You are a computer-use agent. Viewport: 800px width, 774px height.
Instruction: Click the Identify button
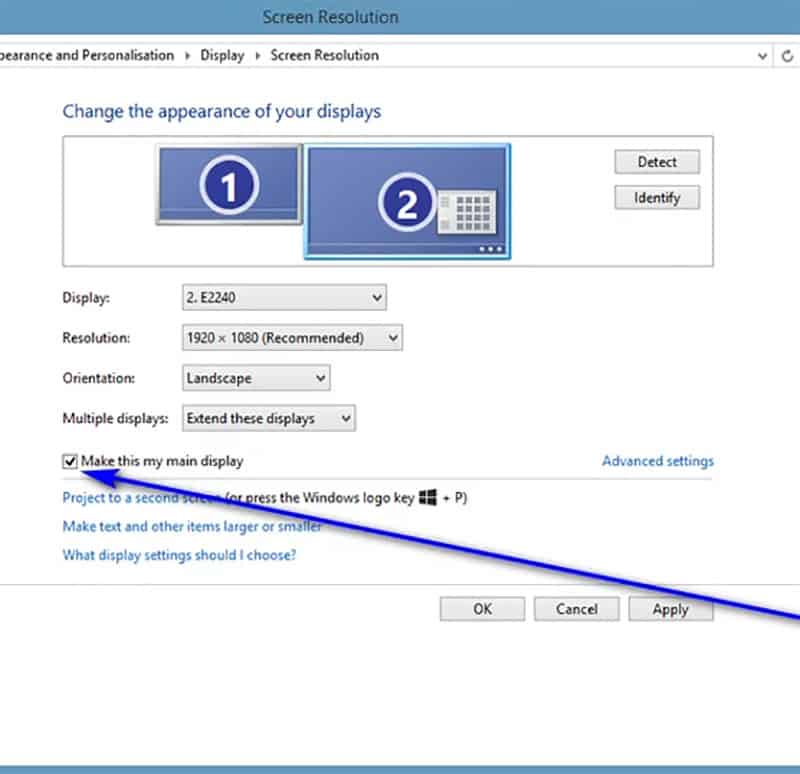pyautogui.click(x=656, y=197)
